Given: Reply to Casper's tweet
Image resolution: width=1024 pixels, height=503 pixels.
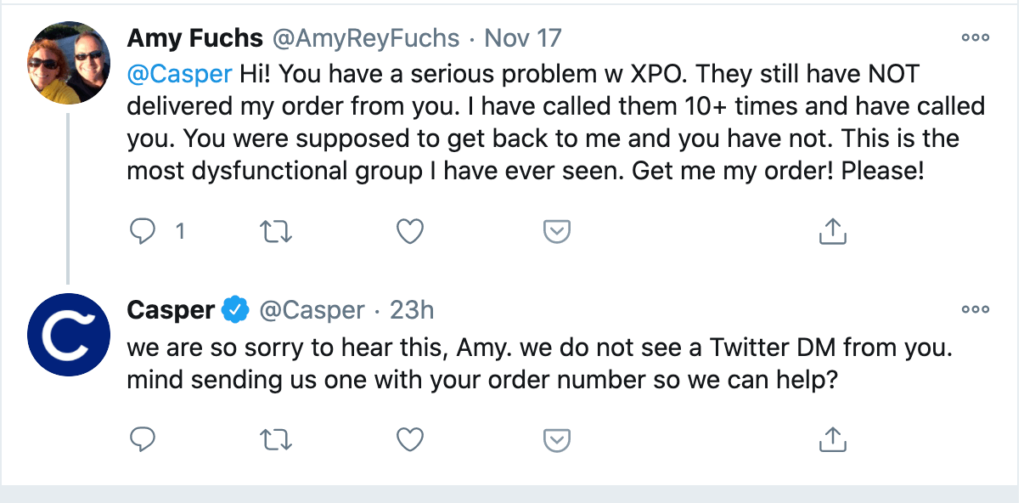Looking at the screenshot, I should pyautogui.click(x=145, y=439).
